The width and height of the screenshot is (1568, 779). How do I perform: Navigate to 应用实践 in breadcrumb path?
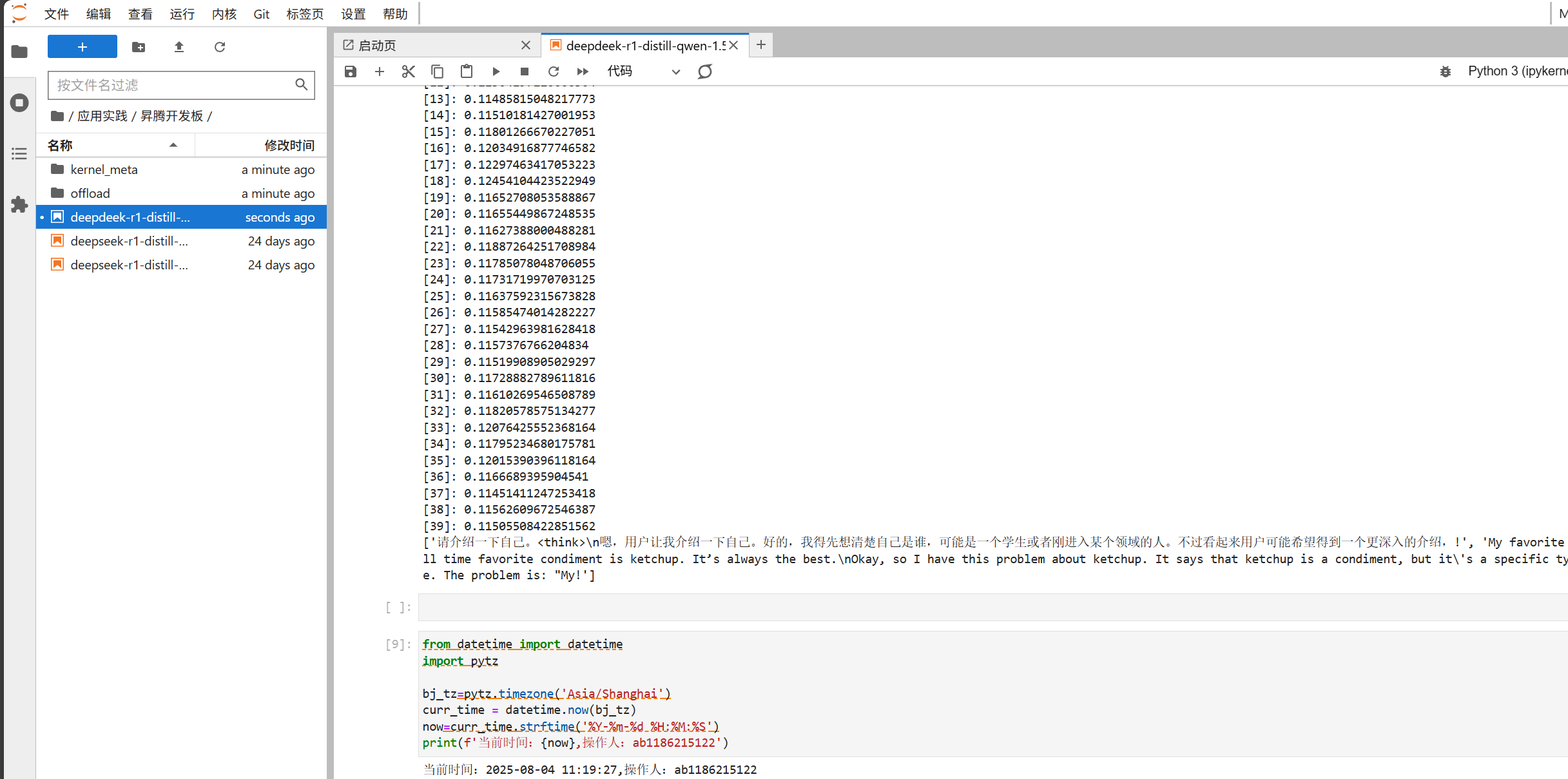[102, 116]
